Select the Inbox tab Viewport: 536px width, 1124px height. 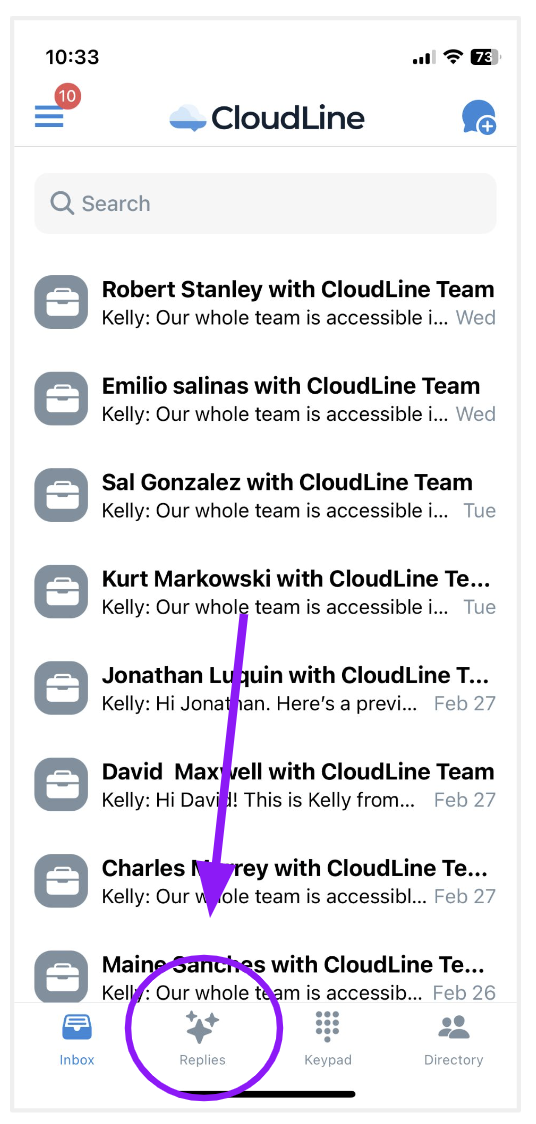[77, 1038]
